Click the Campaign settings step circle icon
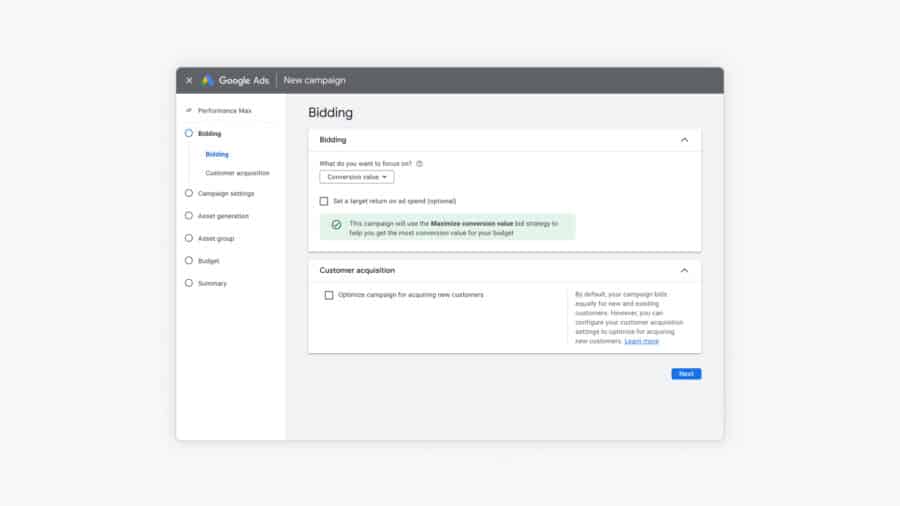Screen dimensions: 900x506 188,193
